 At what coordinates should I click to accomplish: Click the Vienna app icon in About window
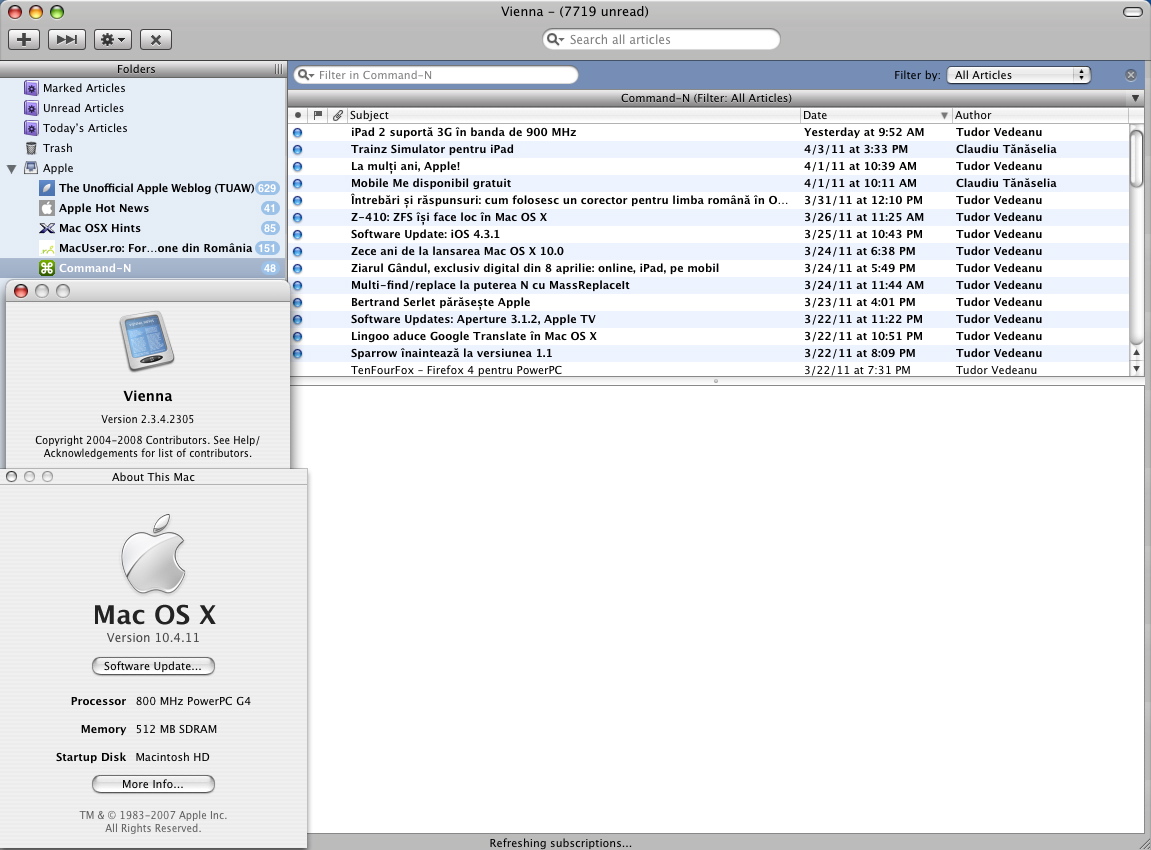(x=148, y=341)
